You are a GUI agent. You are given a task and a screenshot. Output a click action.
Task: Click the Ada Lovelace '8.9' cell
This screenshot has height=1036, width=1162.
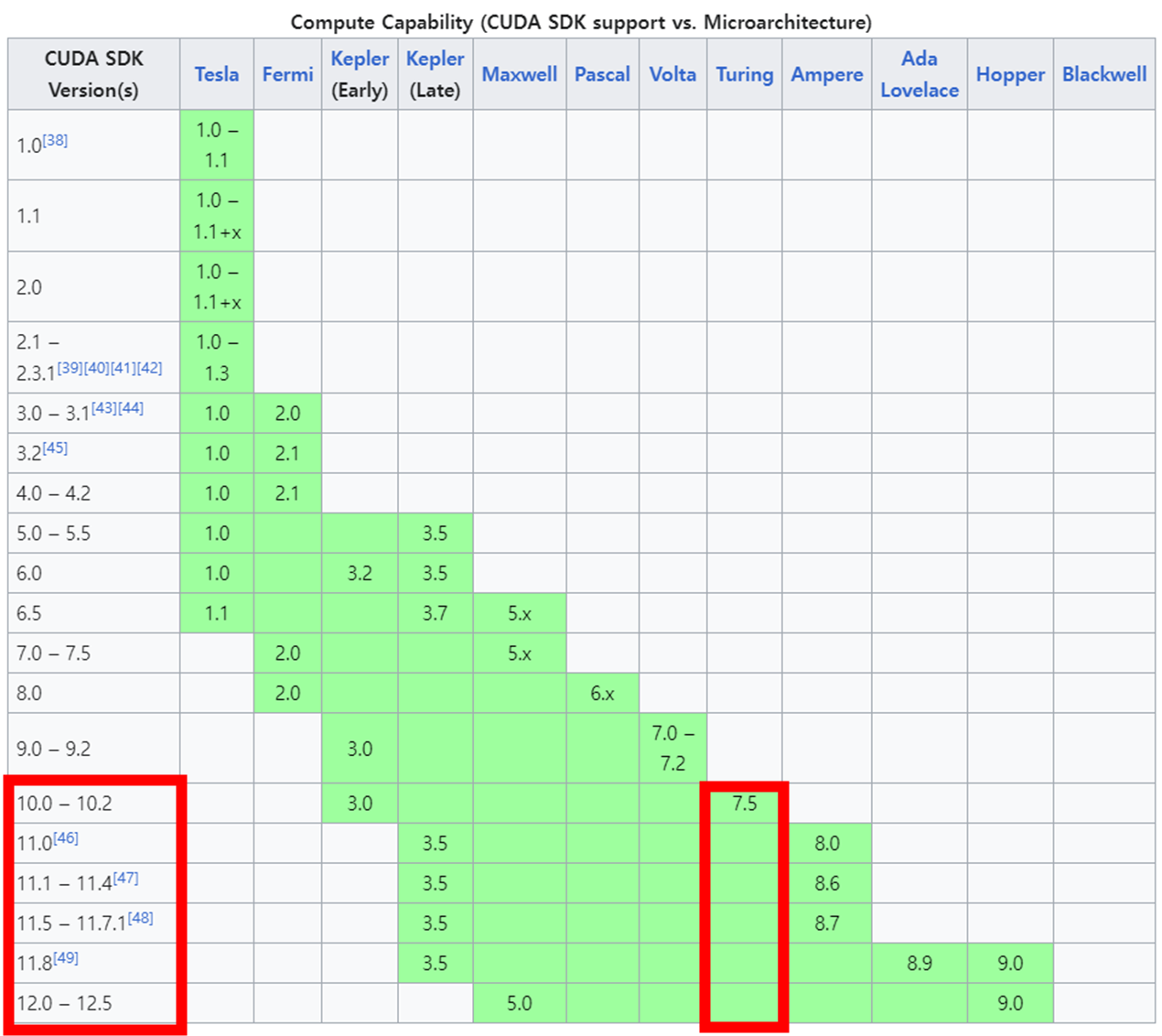point(920,963)
